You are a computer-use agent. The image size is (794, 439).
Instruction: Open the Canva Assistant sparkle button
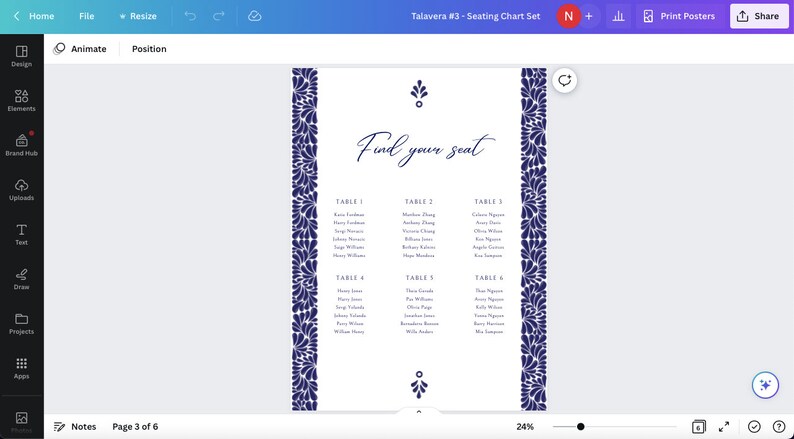[x=765, y=385]
